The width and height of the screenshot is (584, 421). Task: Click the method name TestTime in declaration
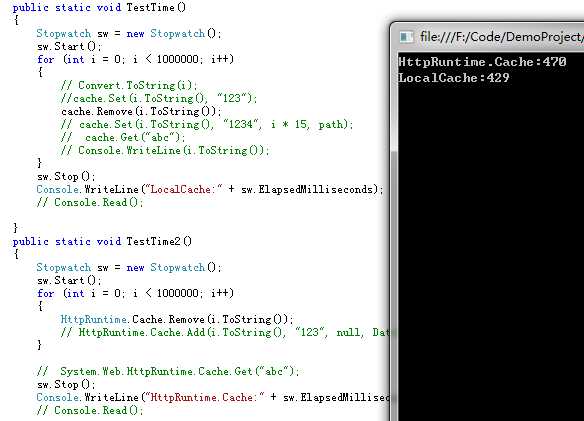[150, 7]
